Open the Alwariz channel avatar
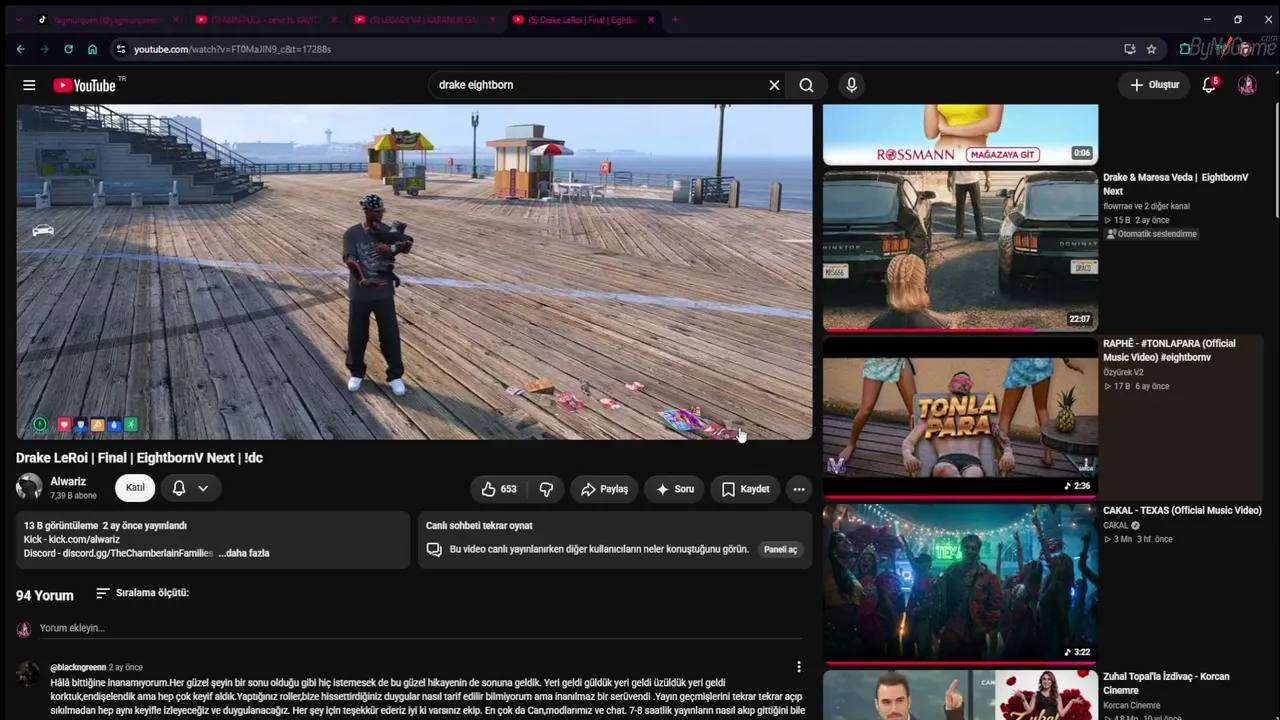Image resolution: width=1280 pixels, height=720 pixels. (29, 487)
